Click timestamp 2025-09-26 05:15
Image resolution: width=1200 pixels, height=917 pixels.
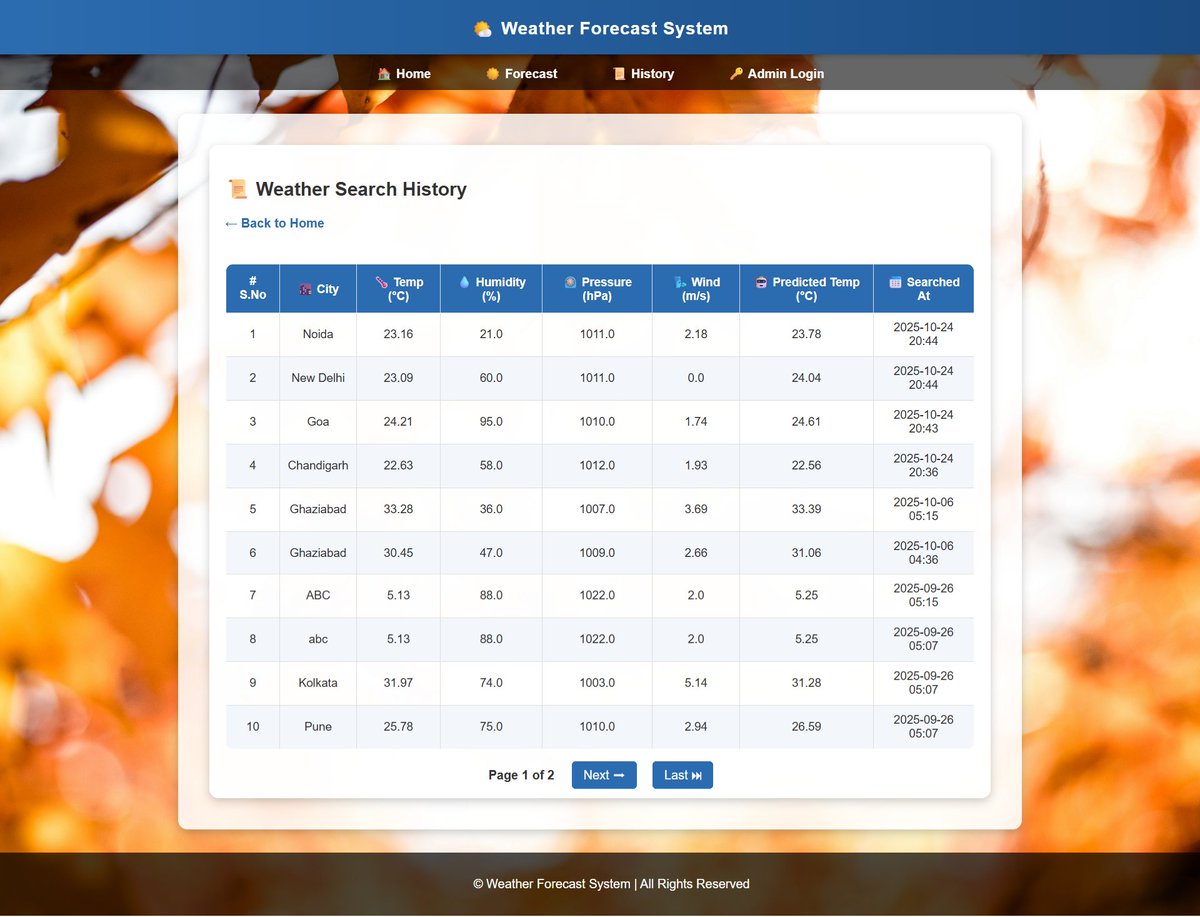pyautogui.click(x=923, y=595)
